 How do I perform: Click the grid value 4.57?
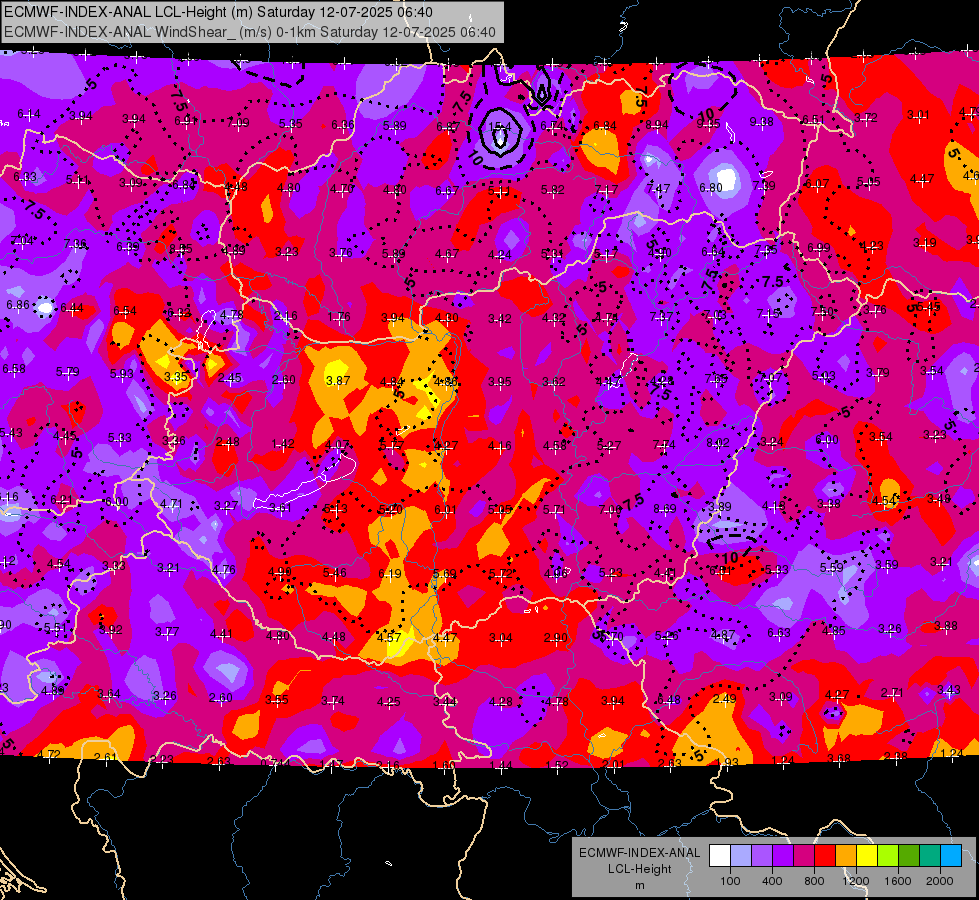pyautogui.click(x=389, y=637)
